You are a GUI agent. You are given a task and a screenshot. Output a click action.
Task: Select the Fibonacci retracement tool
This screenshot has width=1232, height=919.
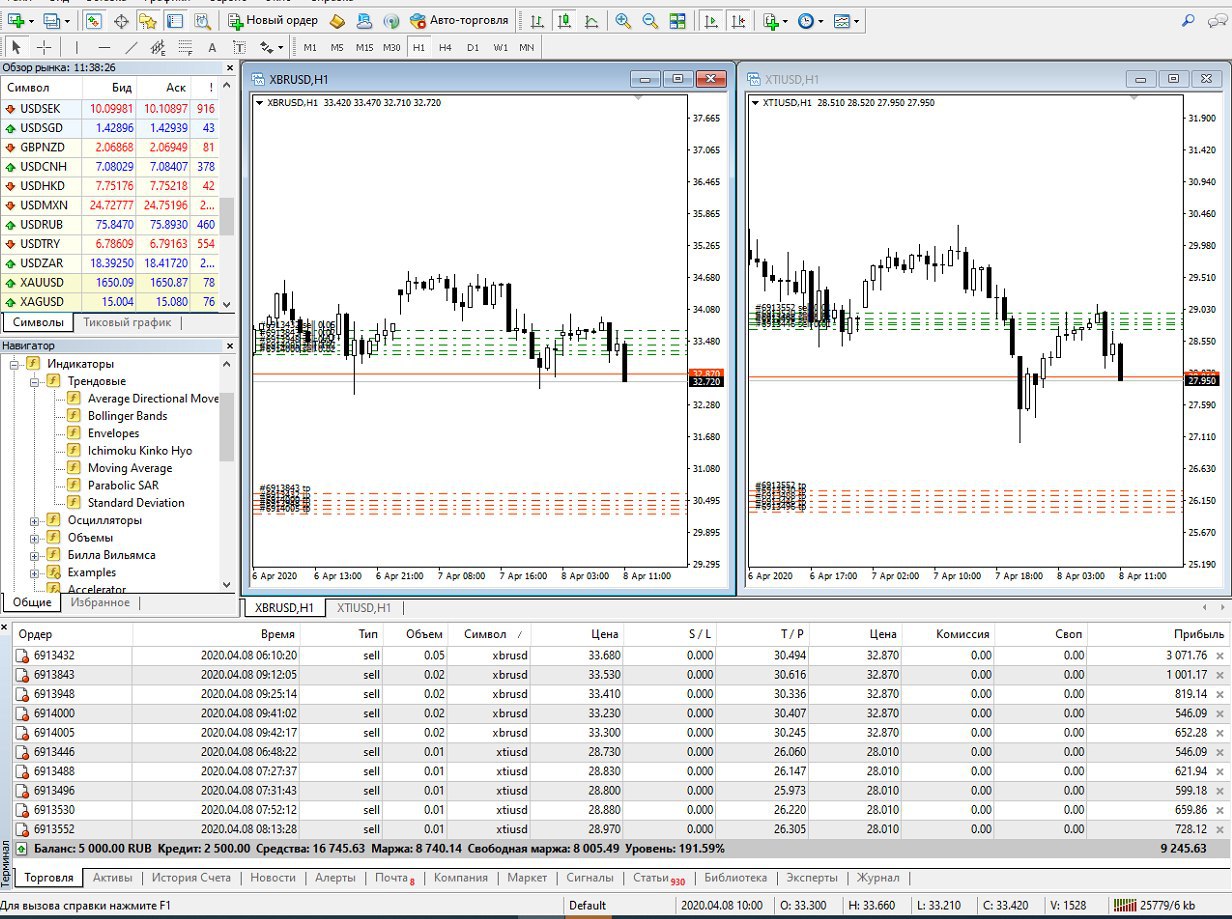click(185, 47)
